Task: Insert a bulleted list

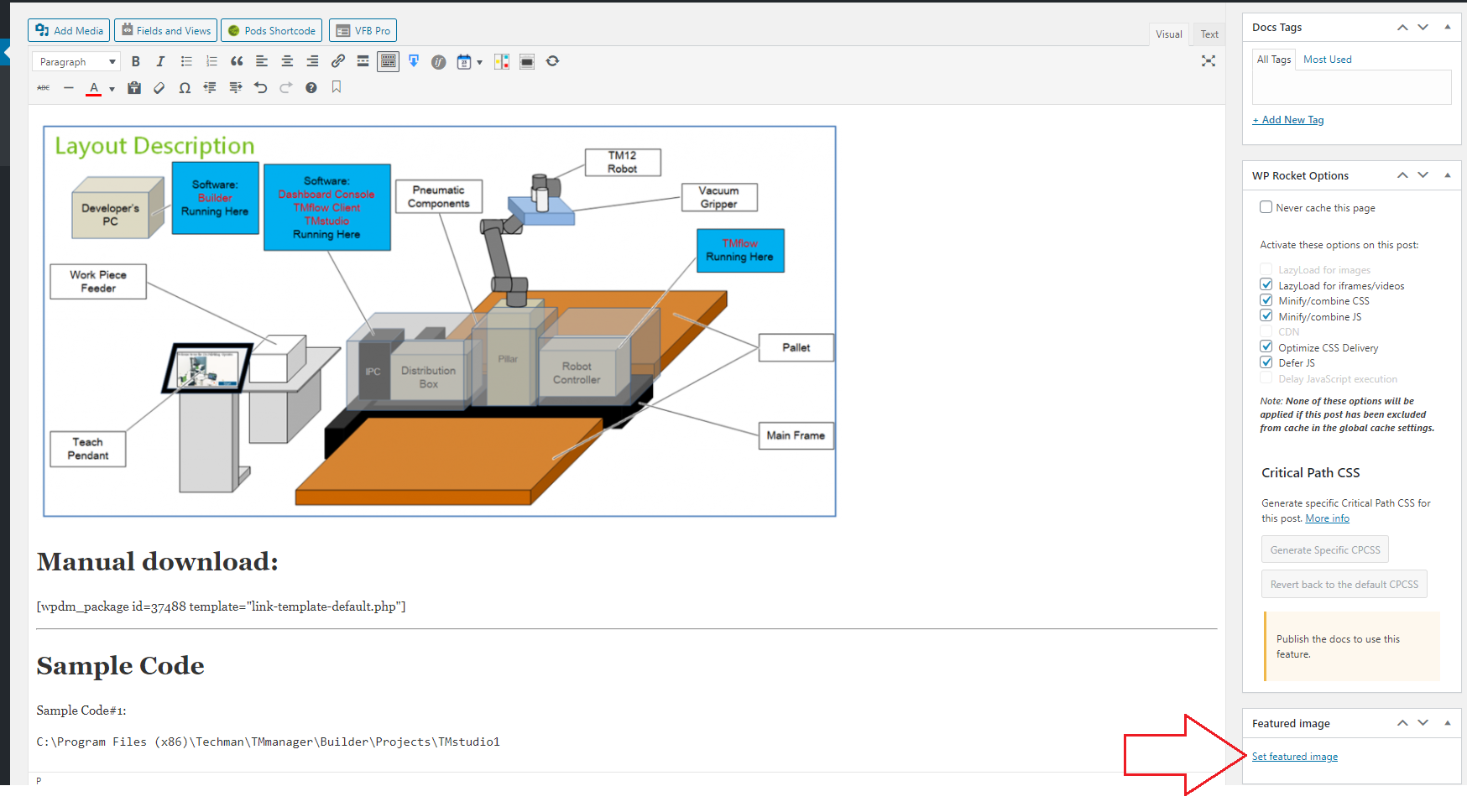Action: (186, 61)
